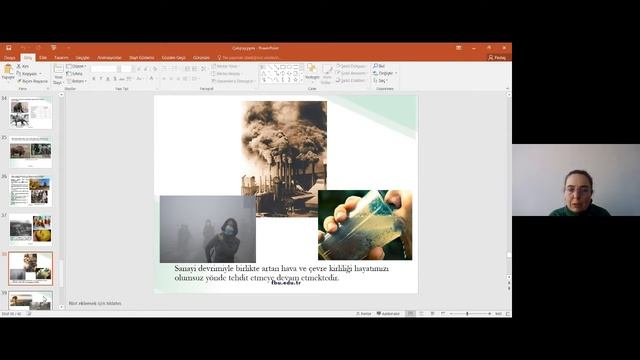Toggle the Notlar notes pane
The height and width of the screenshot is (360, 640).
(364, 314)
